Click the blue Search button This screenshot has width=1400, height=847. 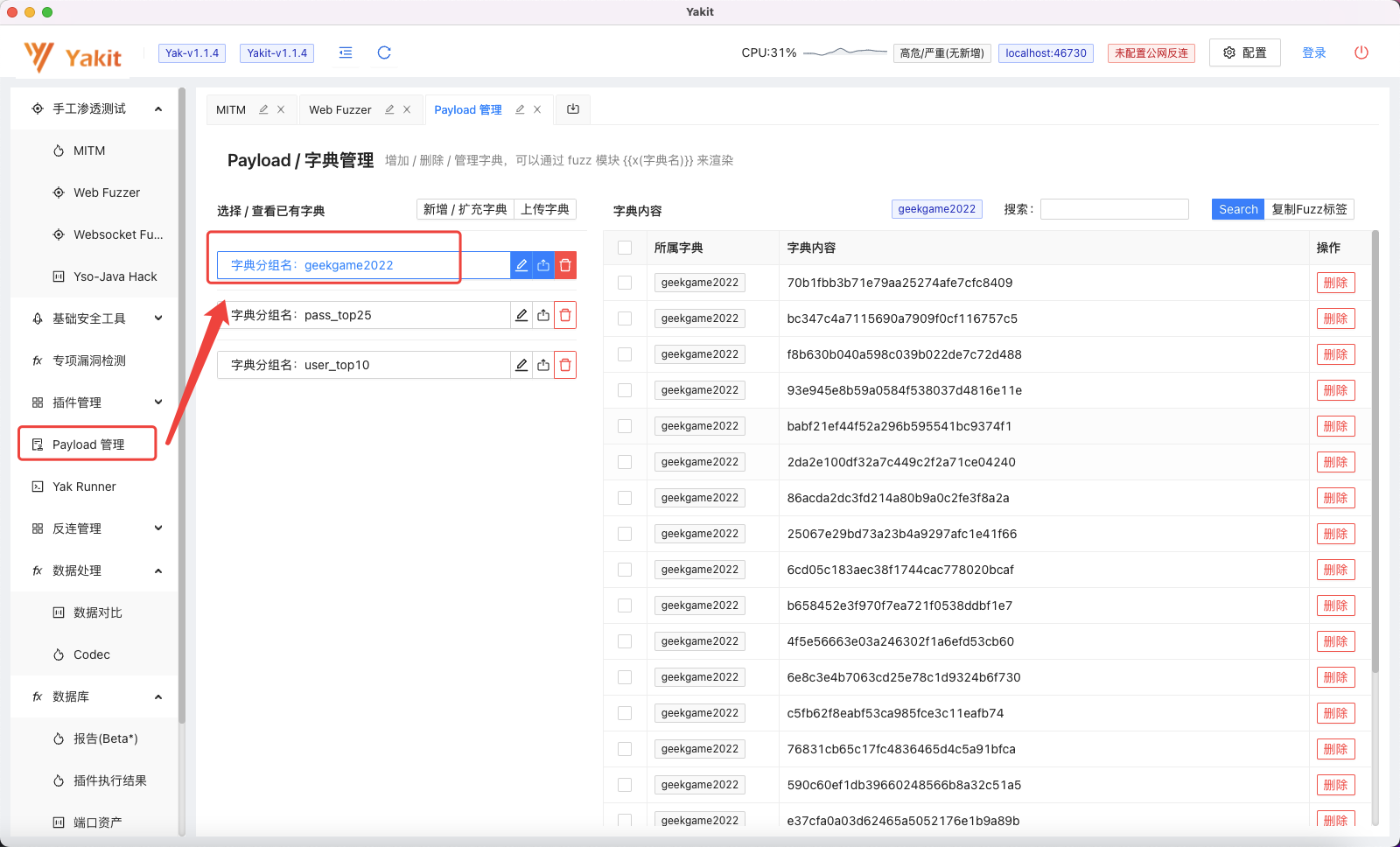[1238, 209]
